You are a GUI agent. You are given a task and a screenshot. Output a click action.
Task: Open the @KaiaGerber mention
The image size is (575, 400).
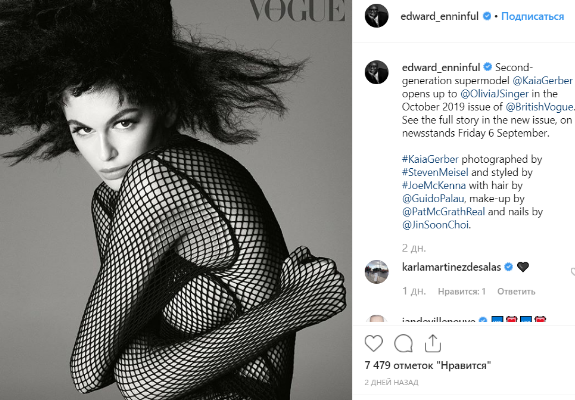click(x=542, y=81)
